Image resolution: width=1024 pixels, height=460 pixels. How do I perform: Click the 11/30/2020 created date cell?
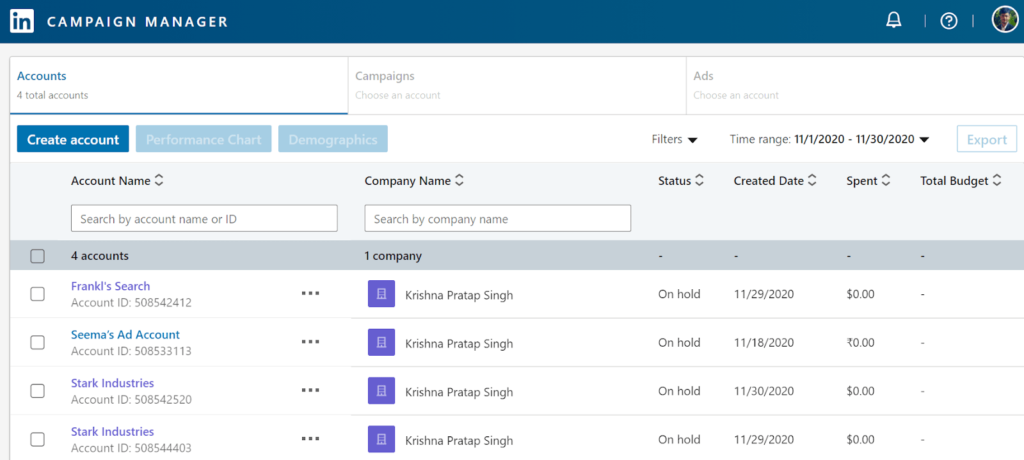click(764, 391)
